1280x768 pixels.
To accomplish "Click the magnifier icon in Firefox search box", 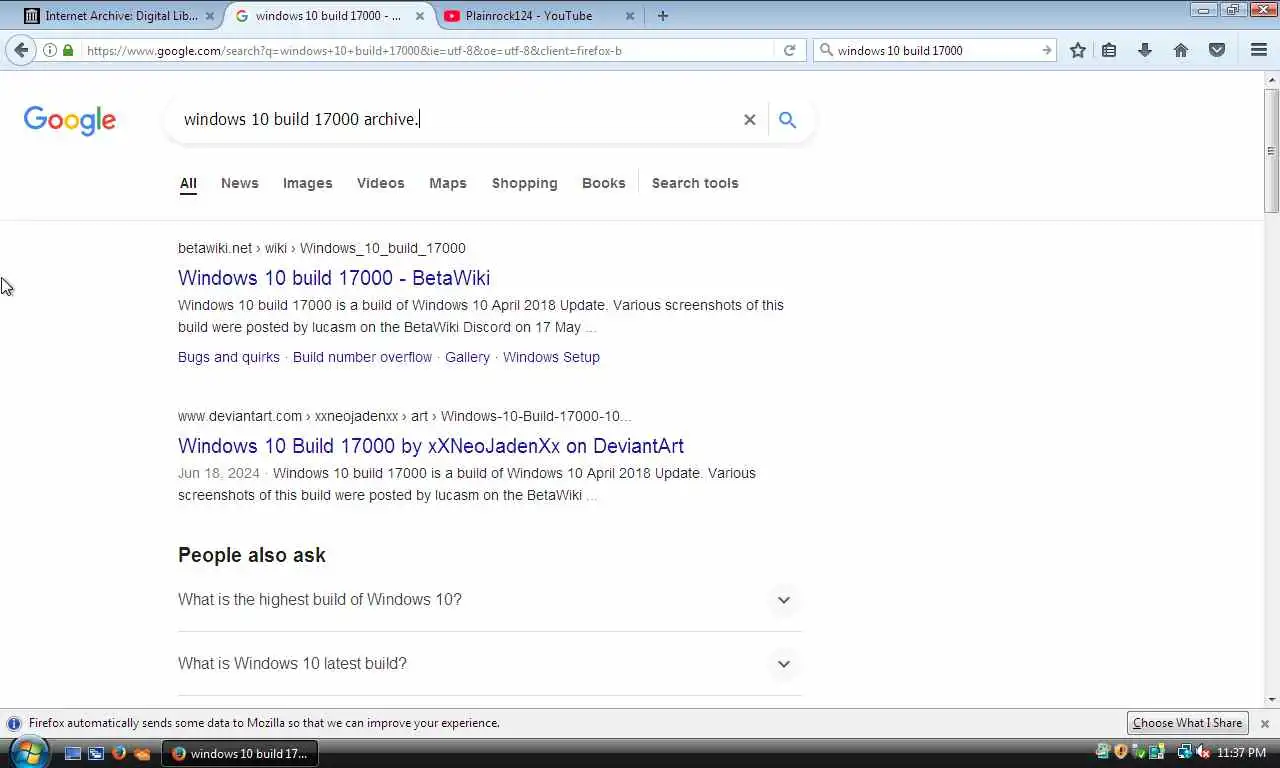I will click(x=826, y=50).
